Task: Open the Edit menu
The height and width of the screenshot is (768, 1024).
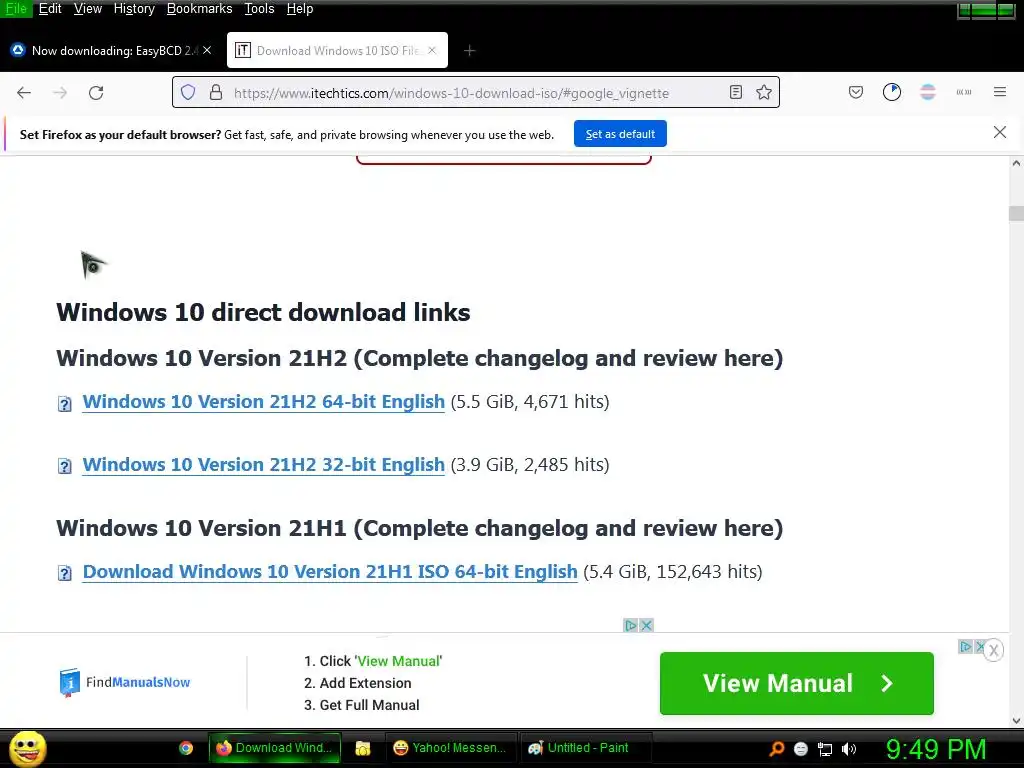Action: coord(50,8)
